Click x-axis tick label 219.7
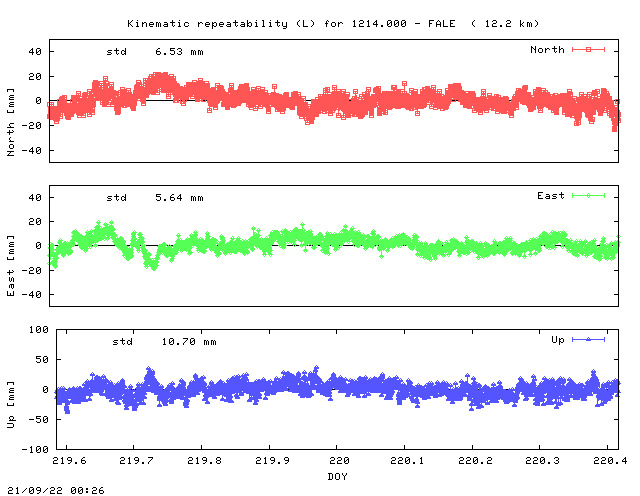Screen dimensions: 640x496 click(x=136, y=460)
